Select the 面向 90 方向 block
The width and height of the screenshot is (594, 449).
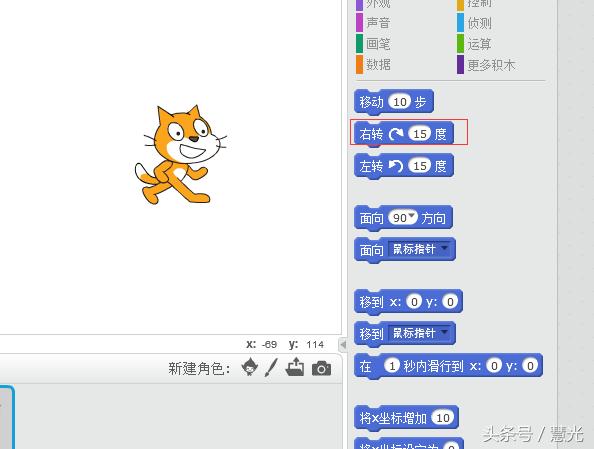pos(403,218)
